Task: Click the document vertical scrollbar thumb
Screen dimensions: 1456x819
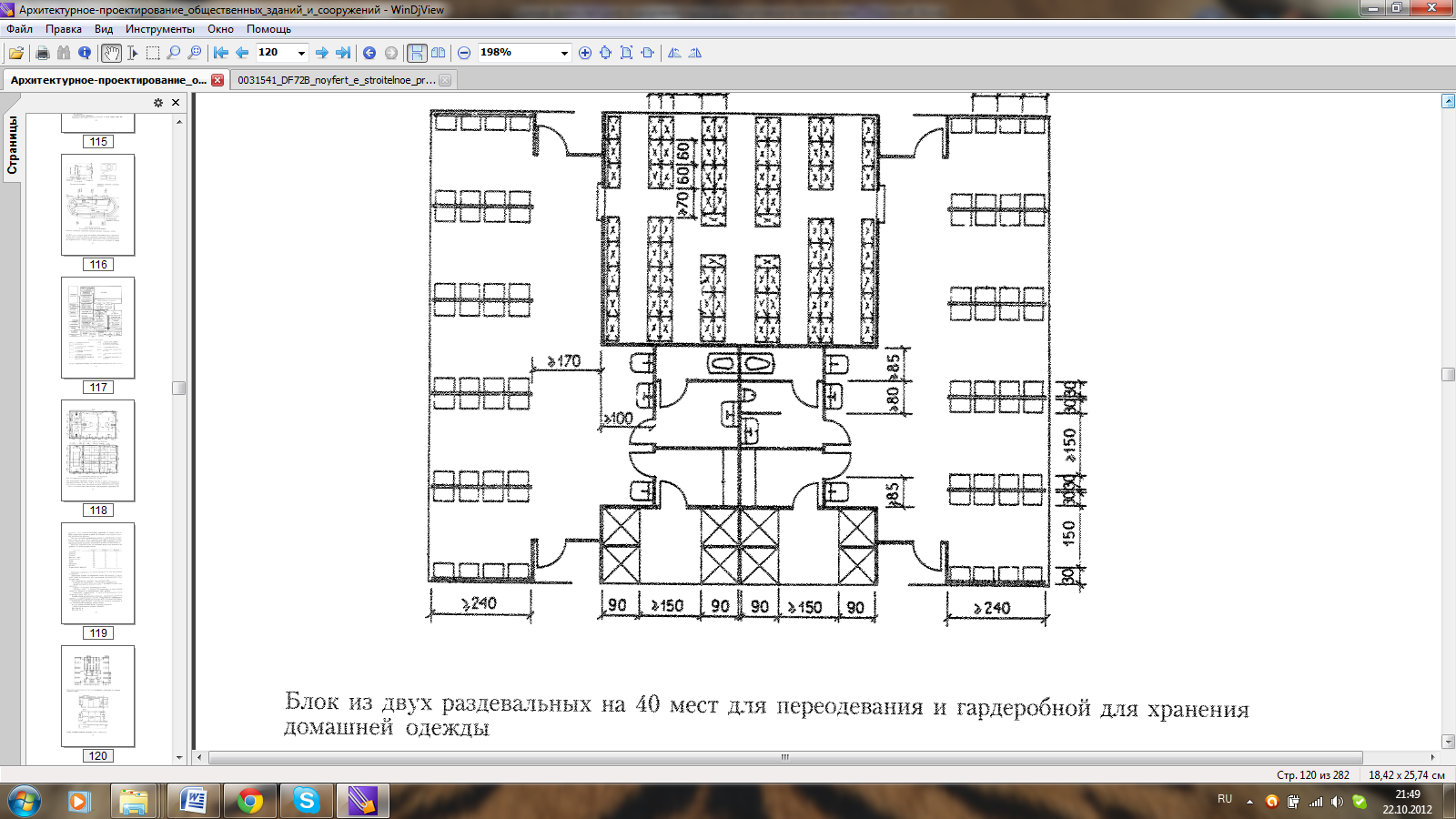Action: (1448, 374)
